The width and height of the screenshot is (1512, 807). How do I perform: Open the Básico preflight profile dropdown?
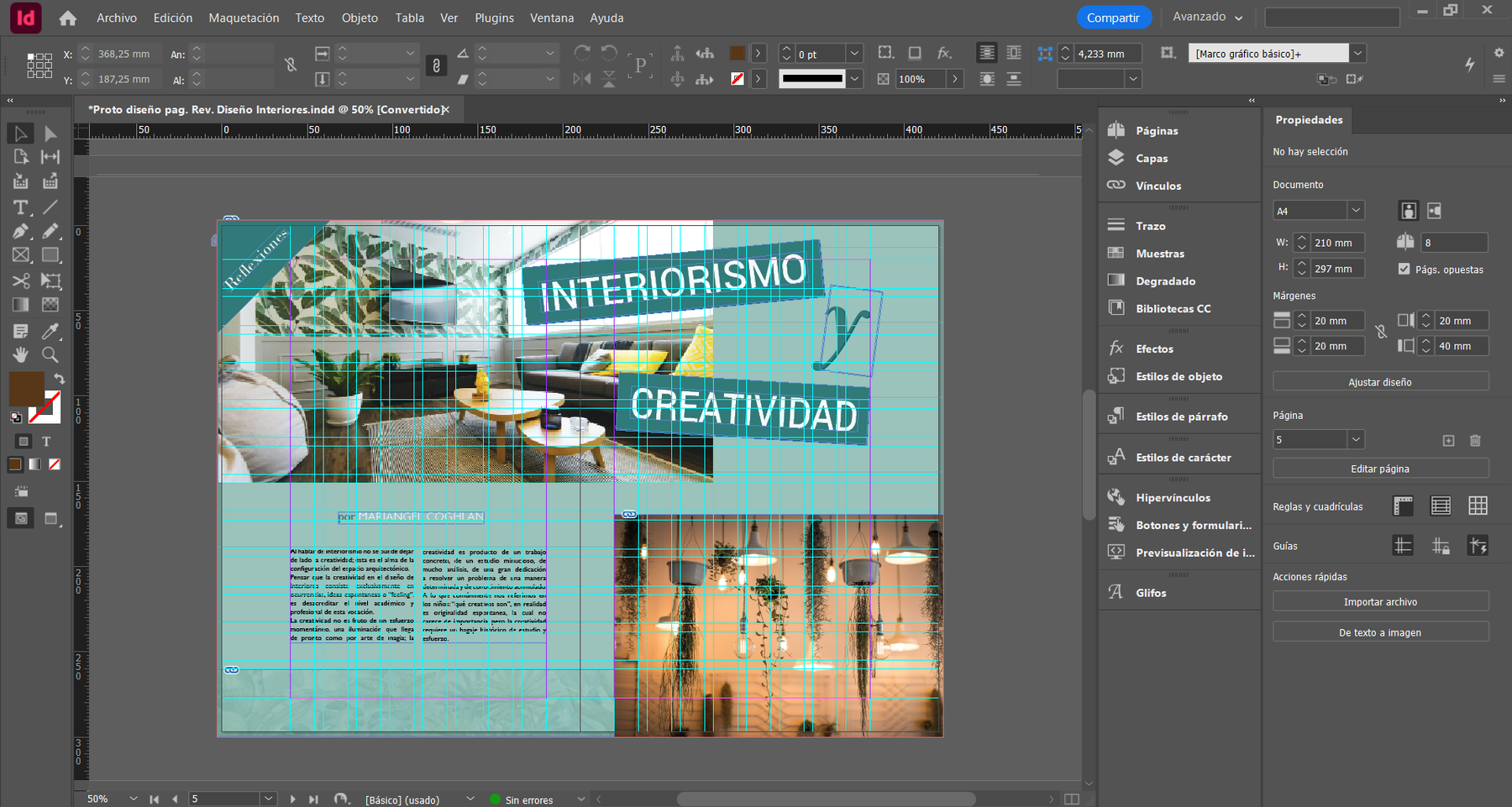(x=470, y=799)
